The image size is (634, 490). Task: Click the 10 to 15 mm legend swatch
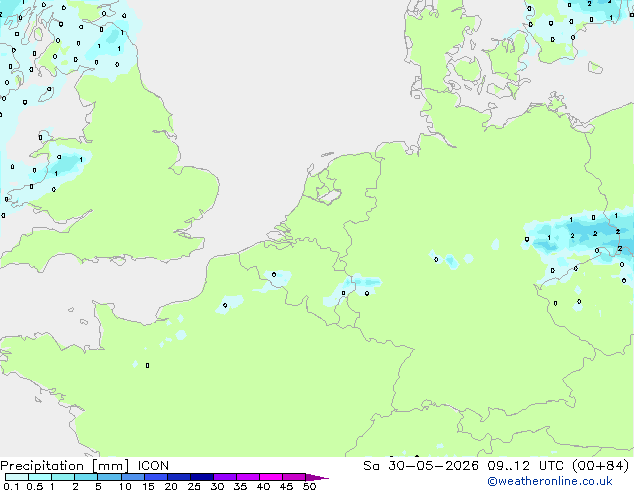[x=132, y=477]
